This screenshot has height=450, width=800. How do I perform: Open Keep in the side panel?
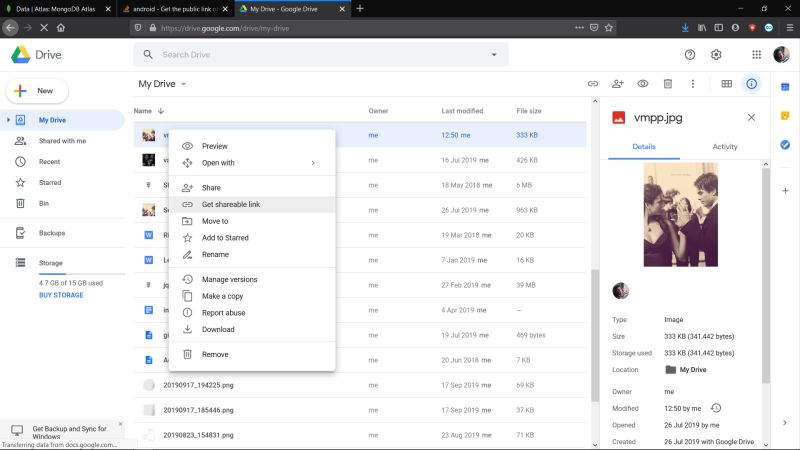point(785,116)
